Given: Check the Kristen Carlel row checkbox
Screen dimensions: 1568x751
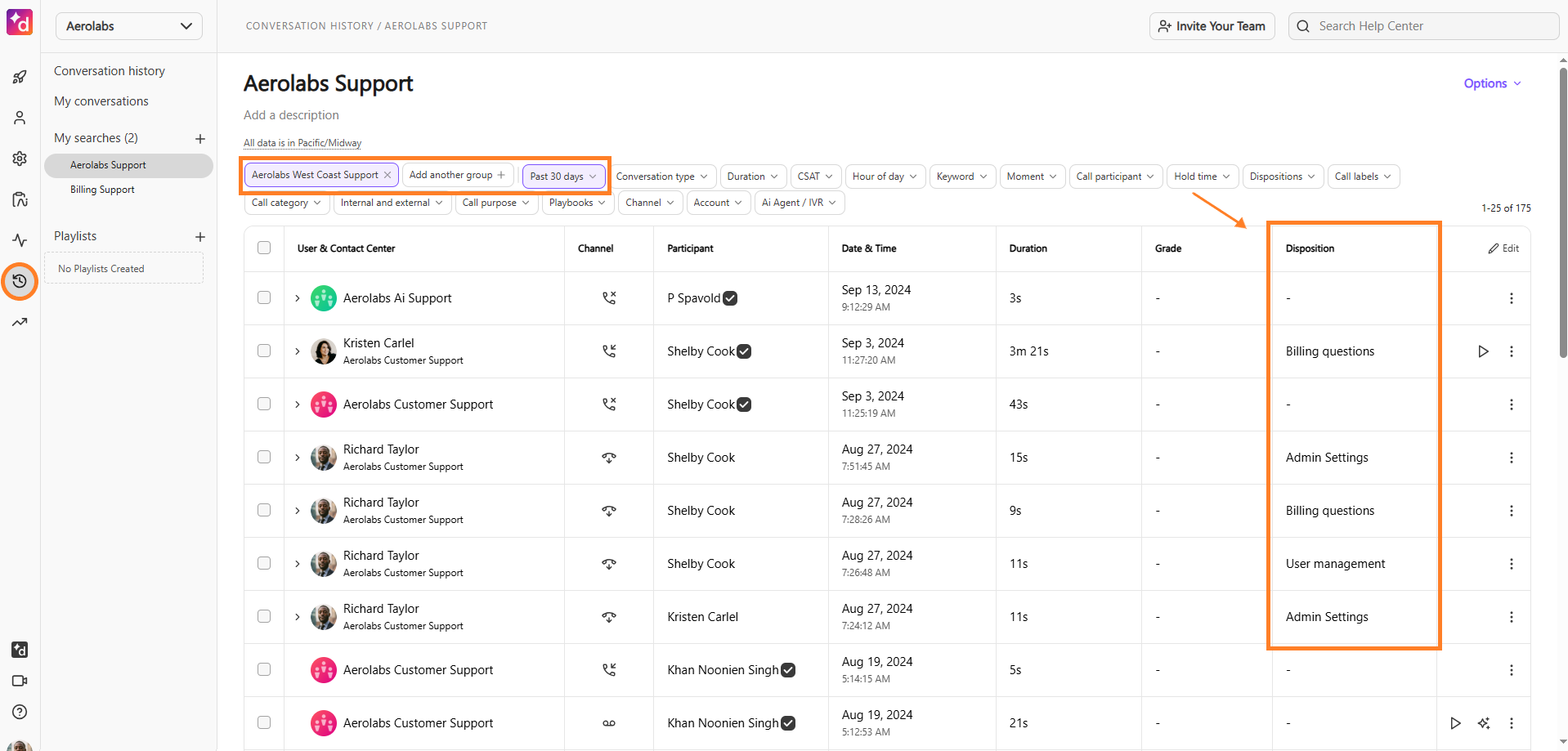Looking at the screenshot, I should (264, 351).
